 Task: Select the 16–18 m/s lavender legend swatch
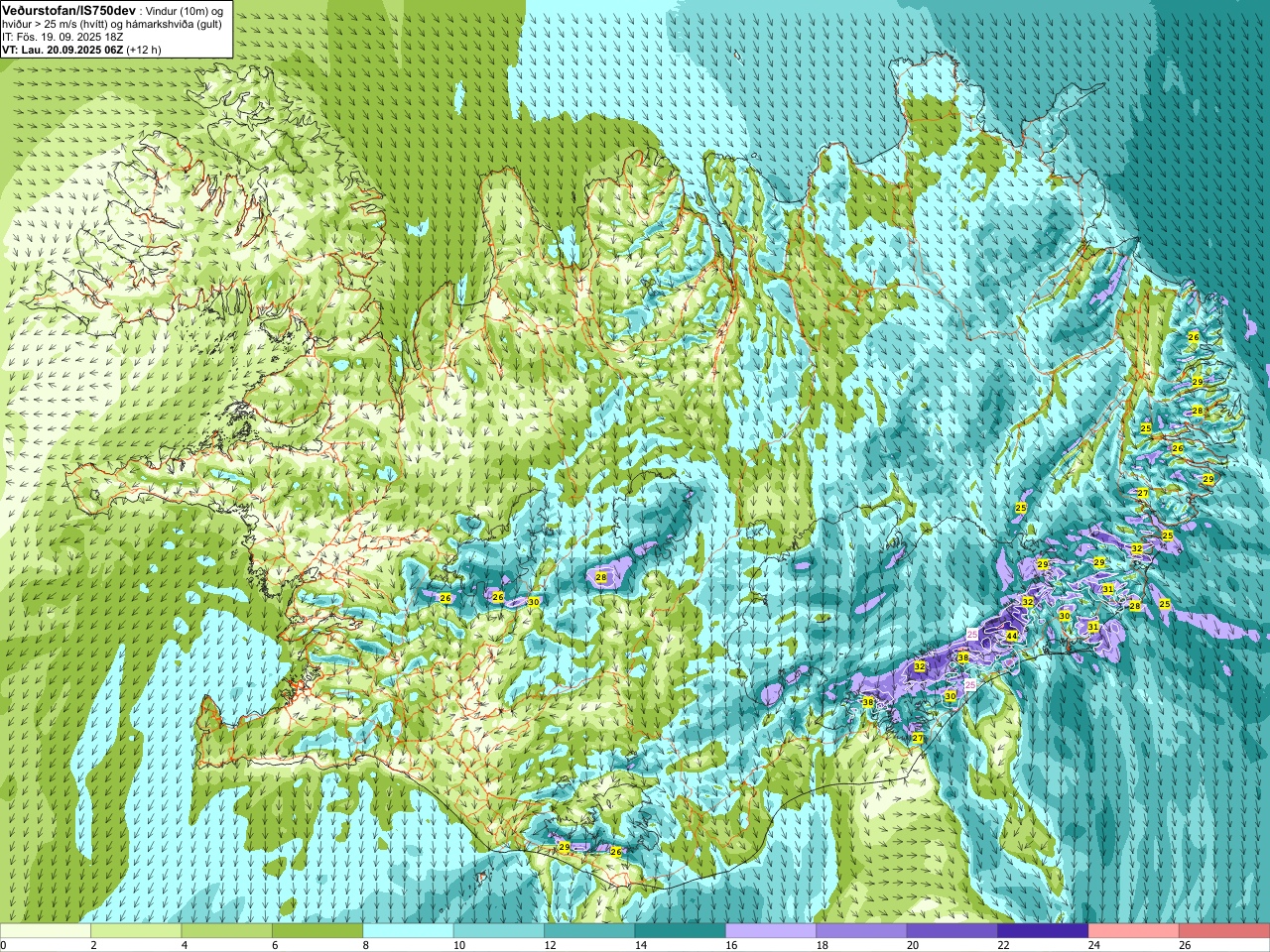(x=771, y=931)
